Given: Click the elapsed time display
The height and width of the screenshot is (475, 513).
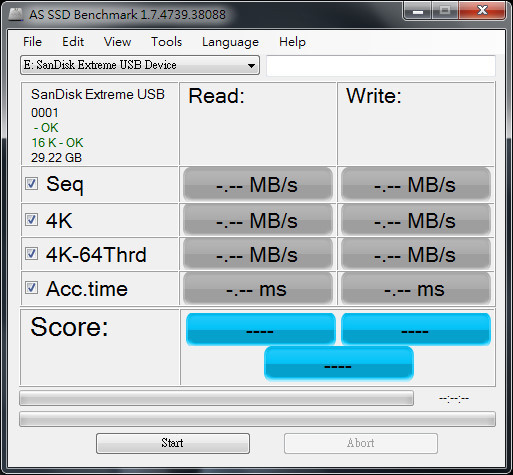Looking at the screenshot, I should click(454, 398).
